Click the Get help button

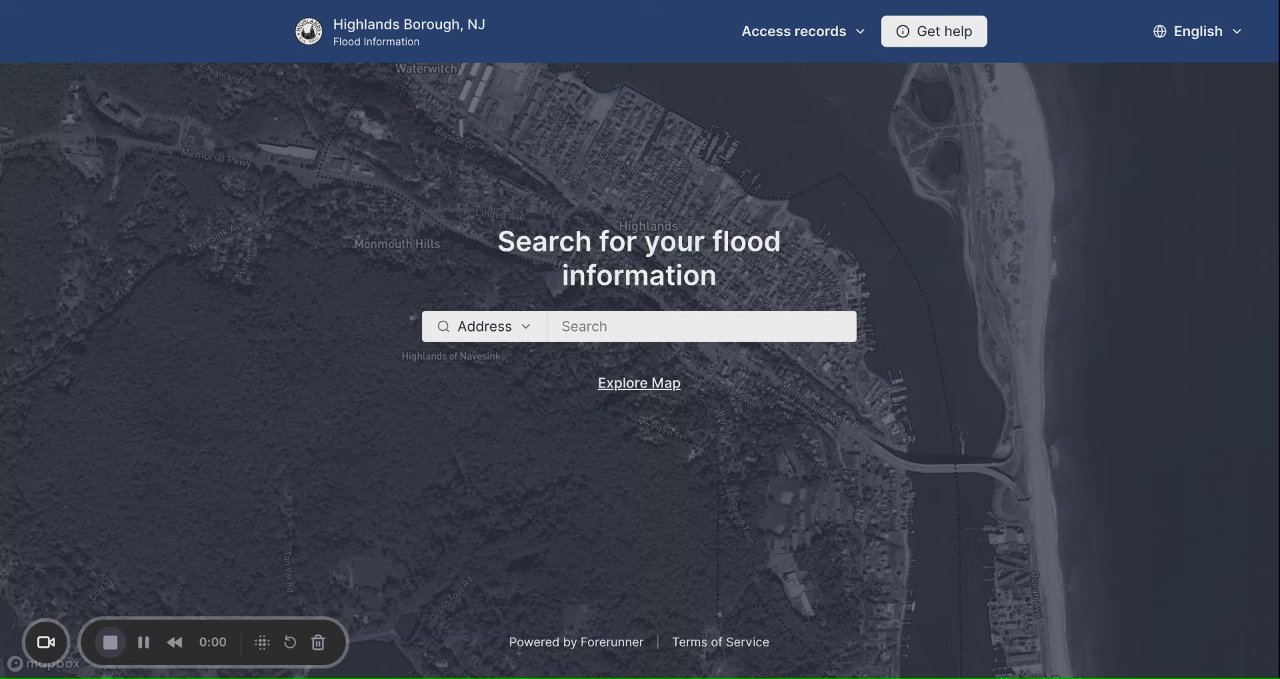point(934,31)
